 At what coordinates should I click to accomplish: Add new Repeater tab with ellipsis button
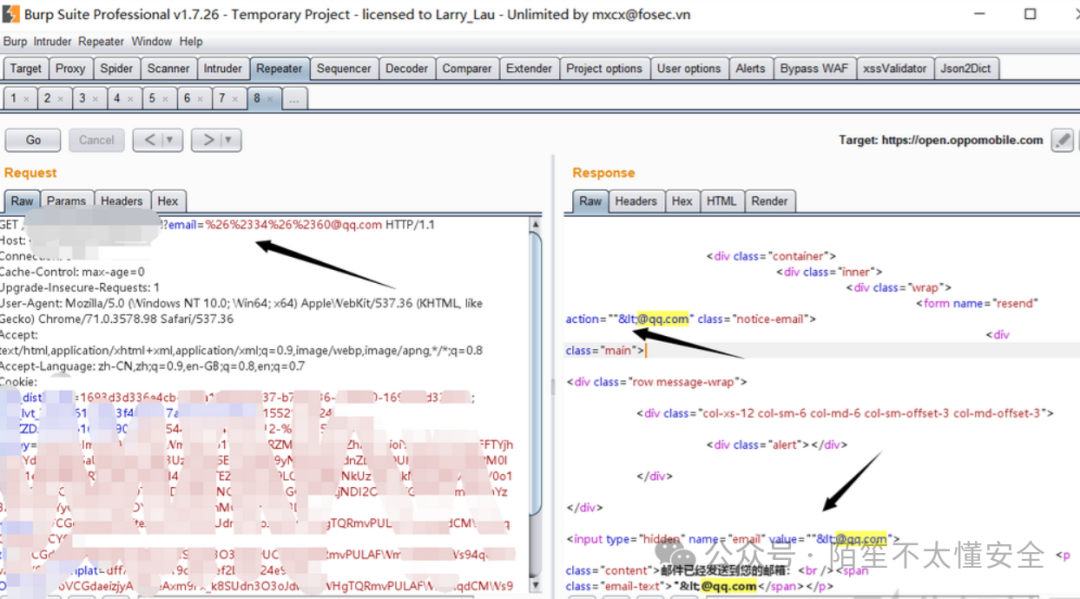[293, 99]
